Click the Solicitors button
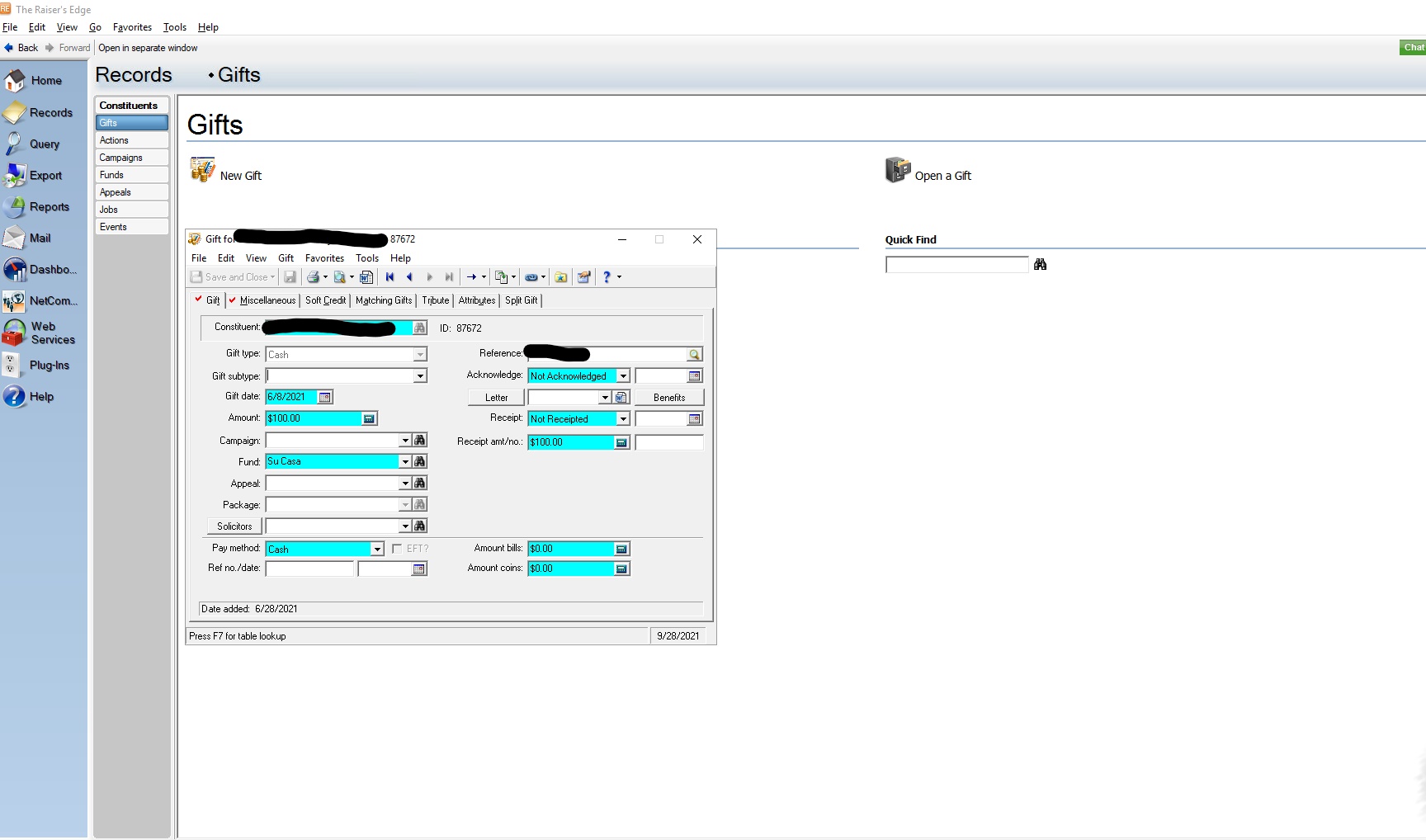Screen dimensions: 1426x840 [234, 526]
